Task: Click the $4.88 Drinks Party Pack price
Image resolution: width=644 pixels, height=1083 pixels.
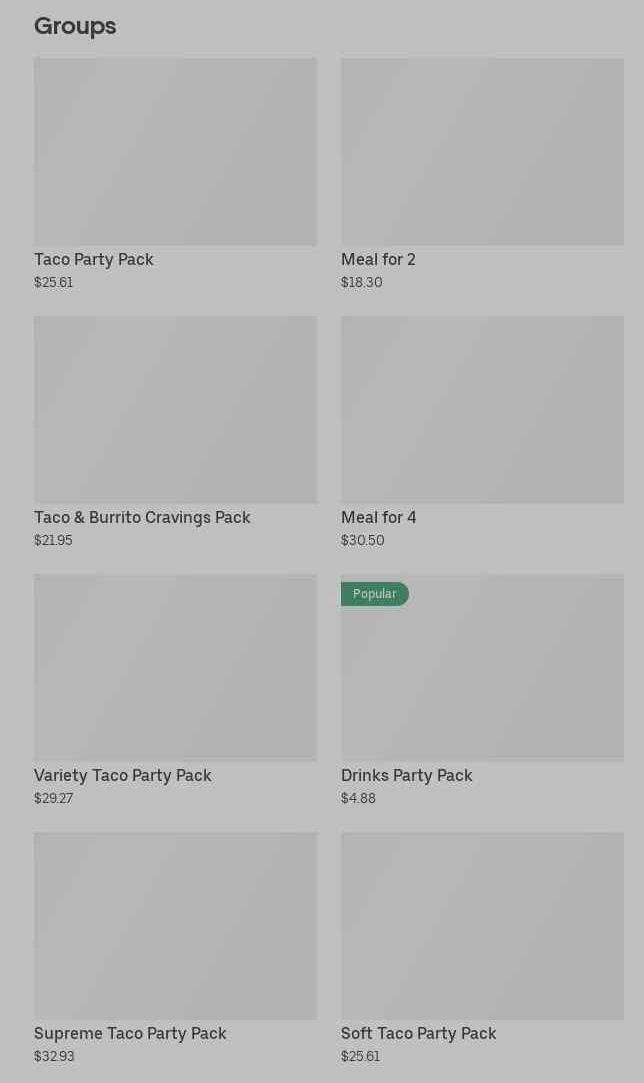Action: (x=358, y=799)
